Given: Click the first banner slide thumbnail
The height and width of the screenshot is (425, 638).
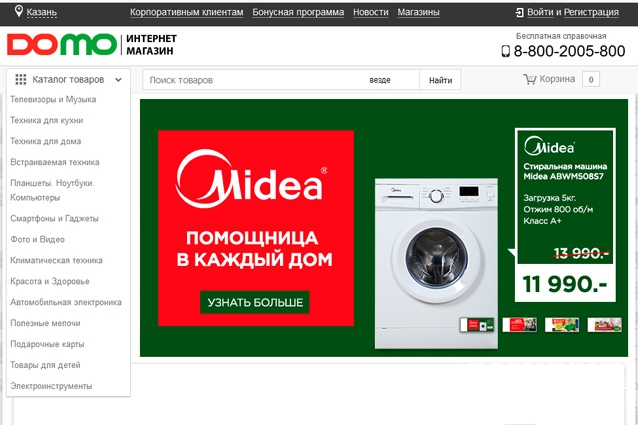Looking at the screenshot, I should [x=477, y=325].
